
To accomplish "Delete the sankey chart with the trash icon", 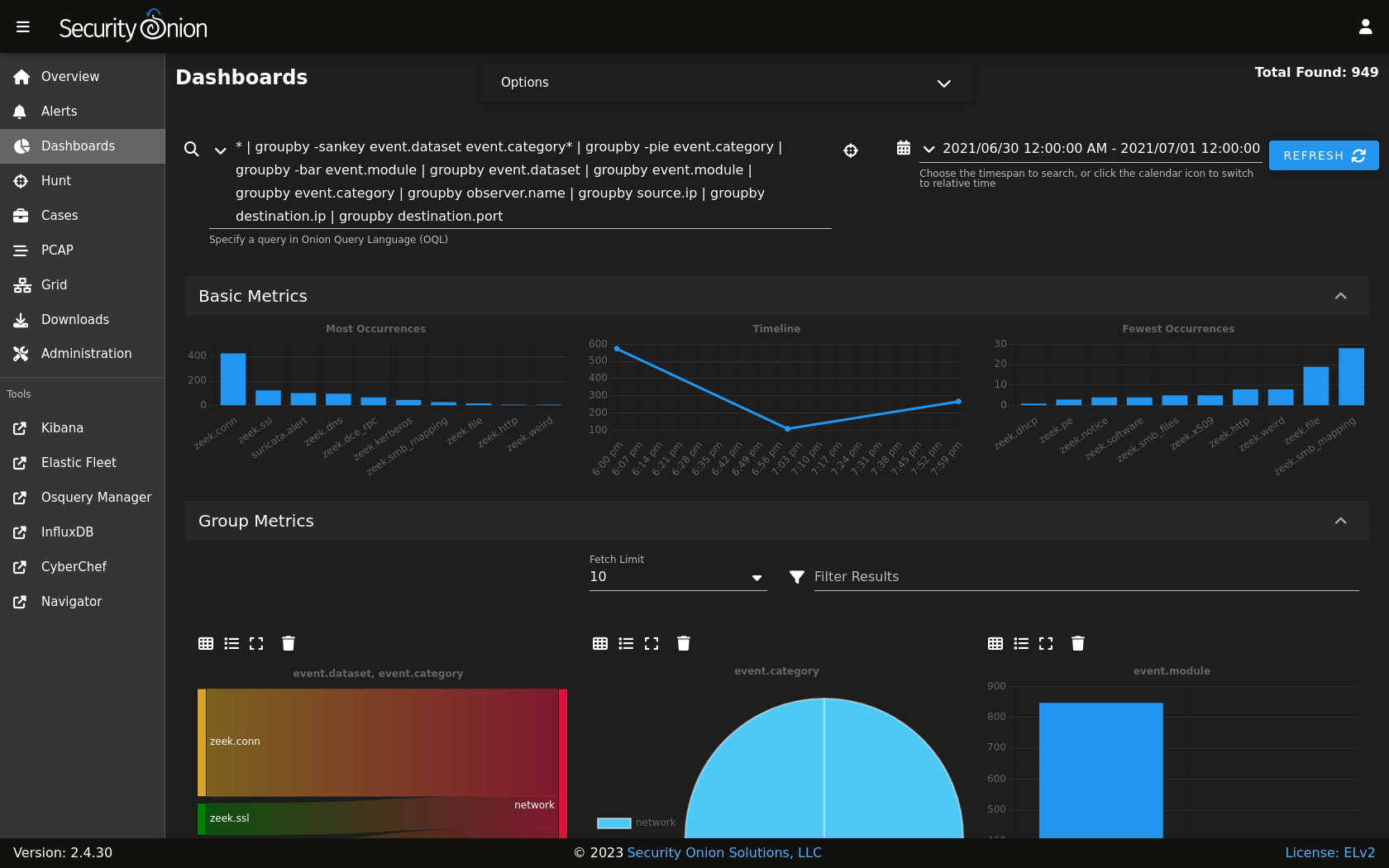I will click(289, 643).
